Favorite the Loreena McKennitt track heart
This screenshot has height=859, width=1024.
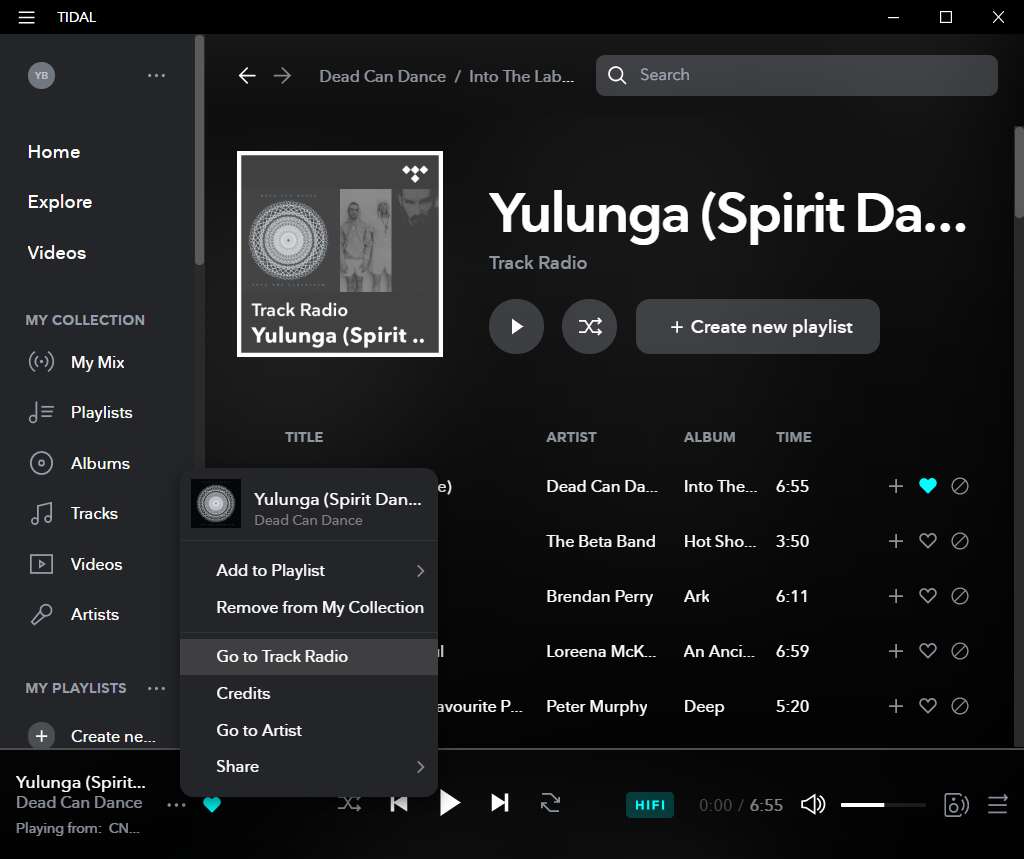click(927, 651)
